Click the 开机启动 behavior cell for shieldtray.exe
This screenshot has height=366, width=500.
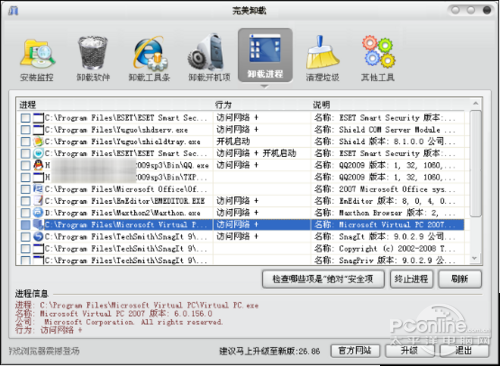pyautogui.click(x=233, y=141)
